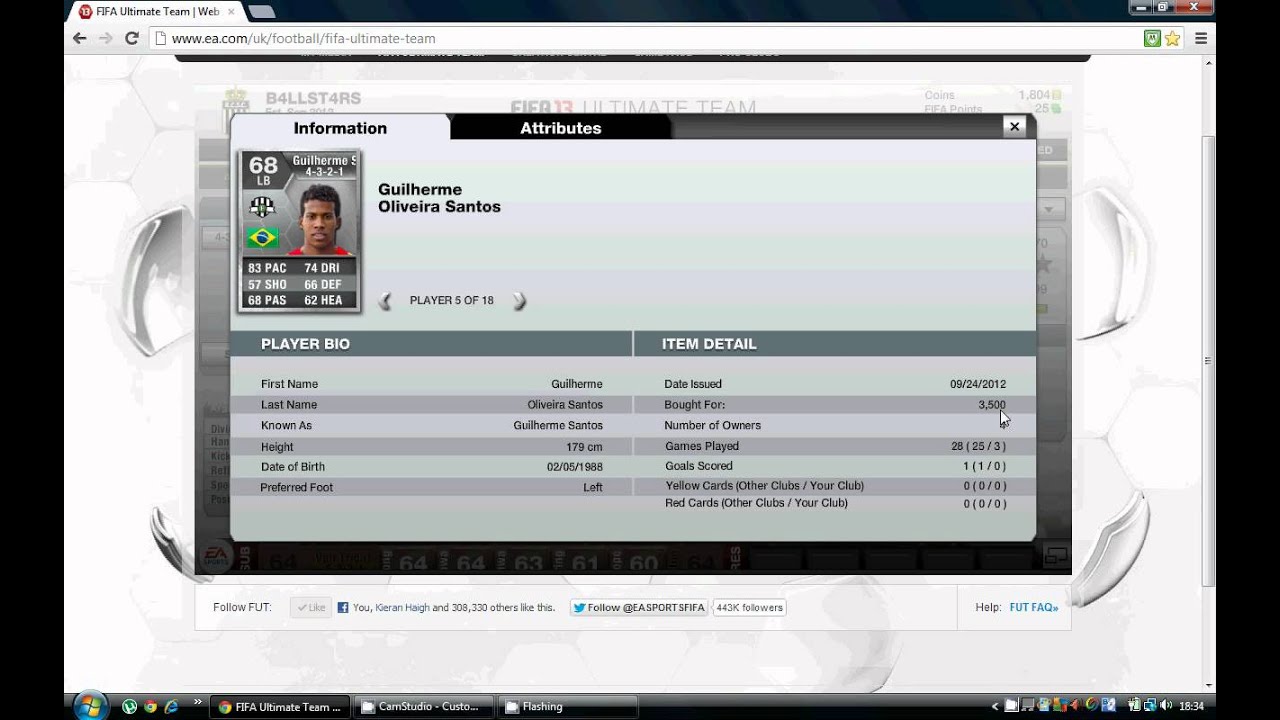The height and width of the screenshot is (720, 1280).
Task: Click the browser Back arrow
Action: coord(80,38)
